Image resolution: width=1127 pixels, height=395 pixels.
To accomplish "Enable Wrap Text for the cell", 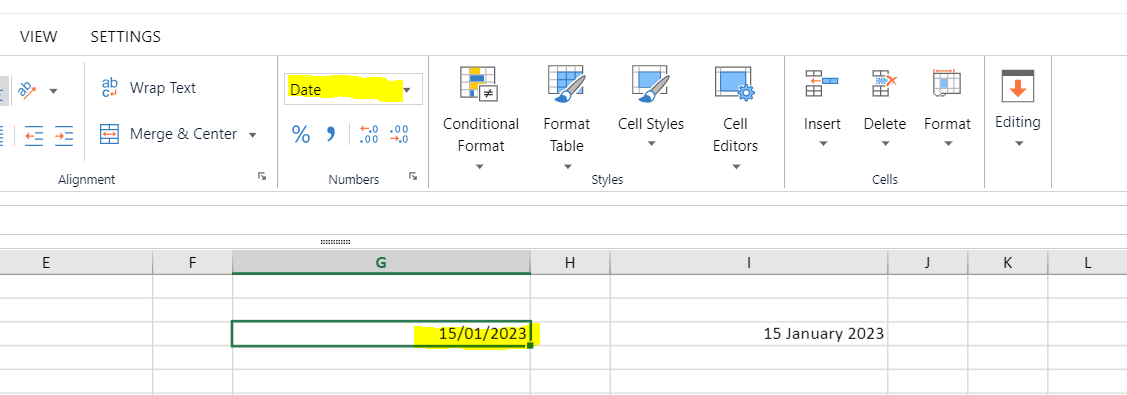I will (x=149, y=88).
